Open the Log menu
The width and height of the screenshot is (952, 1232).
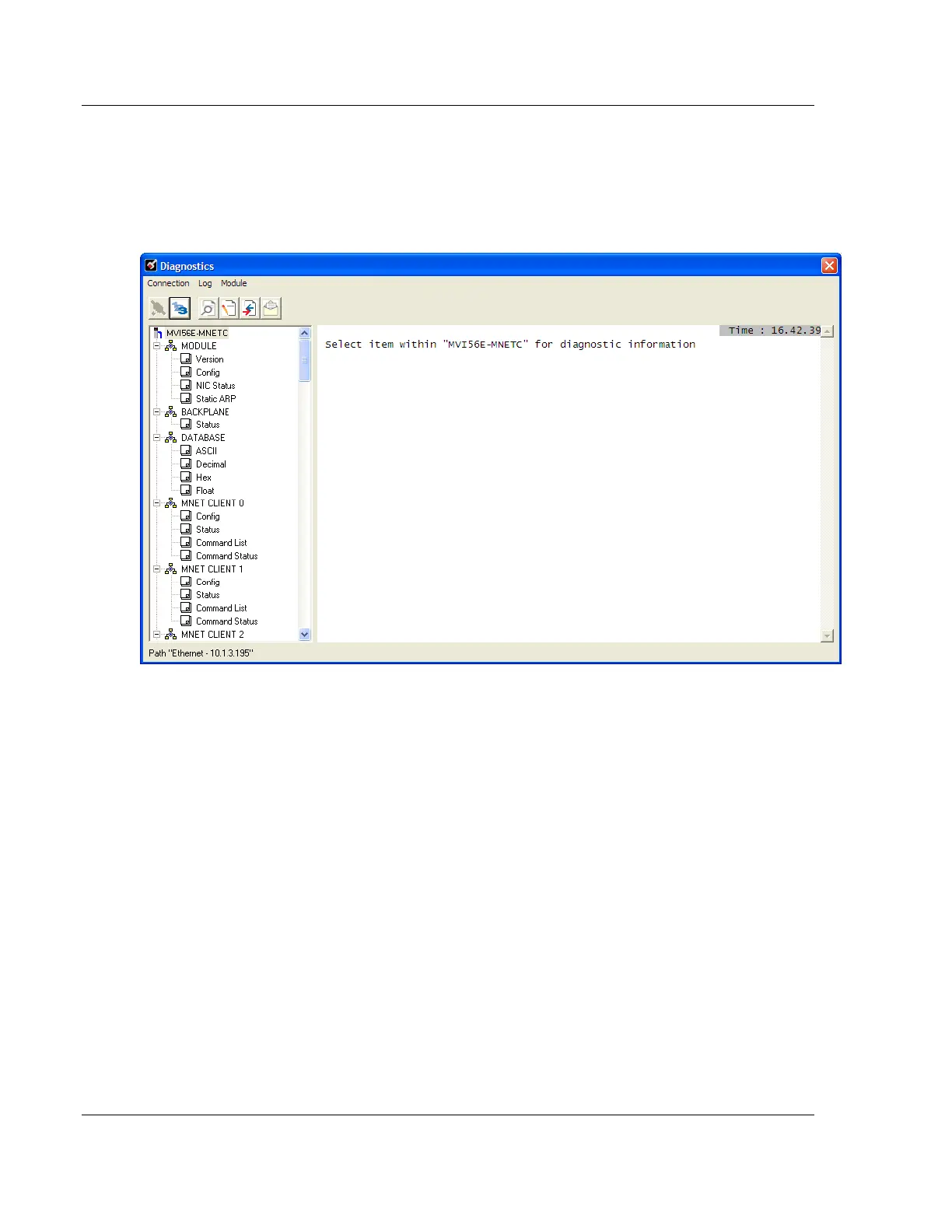point(205,283)
